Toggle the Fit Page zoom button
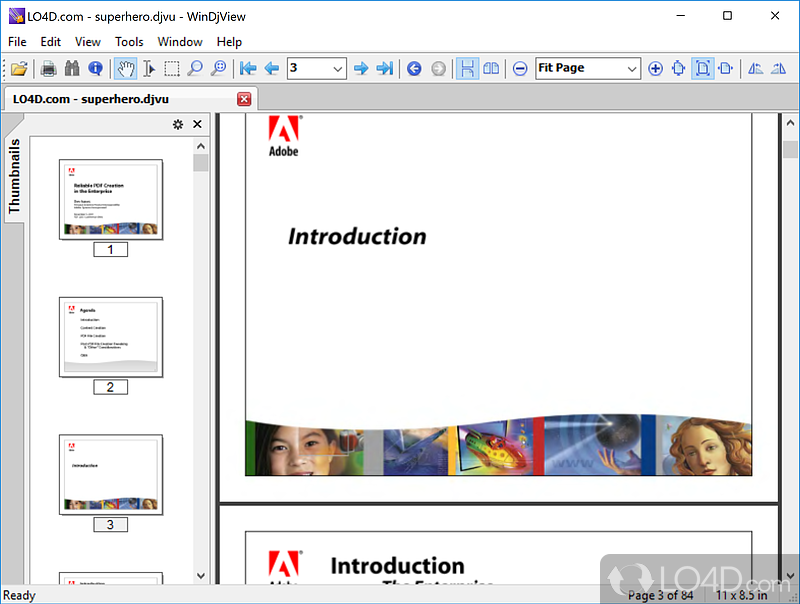800x604 pixels. pyautogui.click(x=703, y=68)
